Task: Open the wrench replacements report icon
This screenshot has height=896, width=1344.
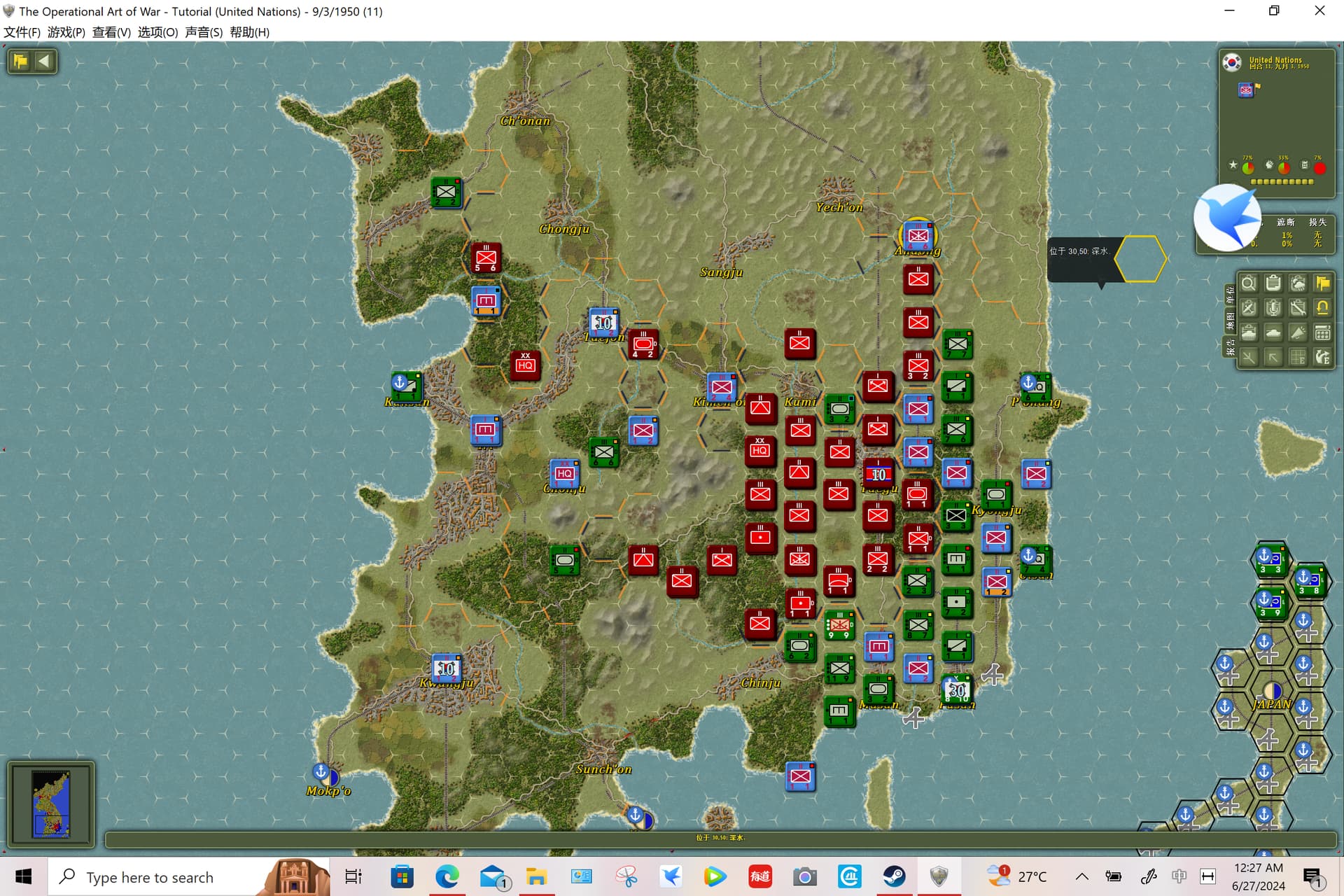Action: click(1298, 308)
